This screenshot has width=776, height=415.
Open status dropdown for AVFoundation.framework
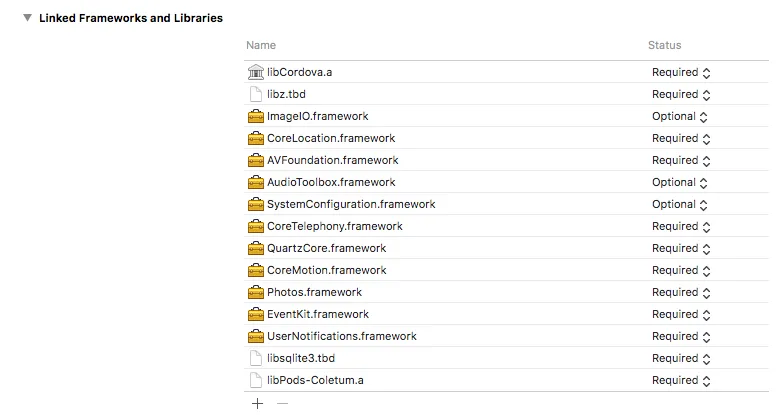click(x=681, y=161)
